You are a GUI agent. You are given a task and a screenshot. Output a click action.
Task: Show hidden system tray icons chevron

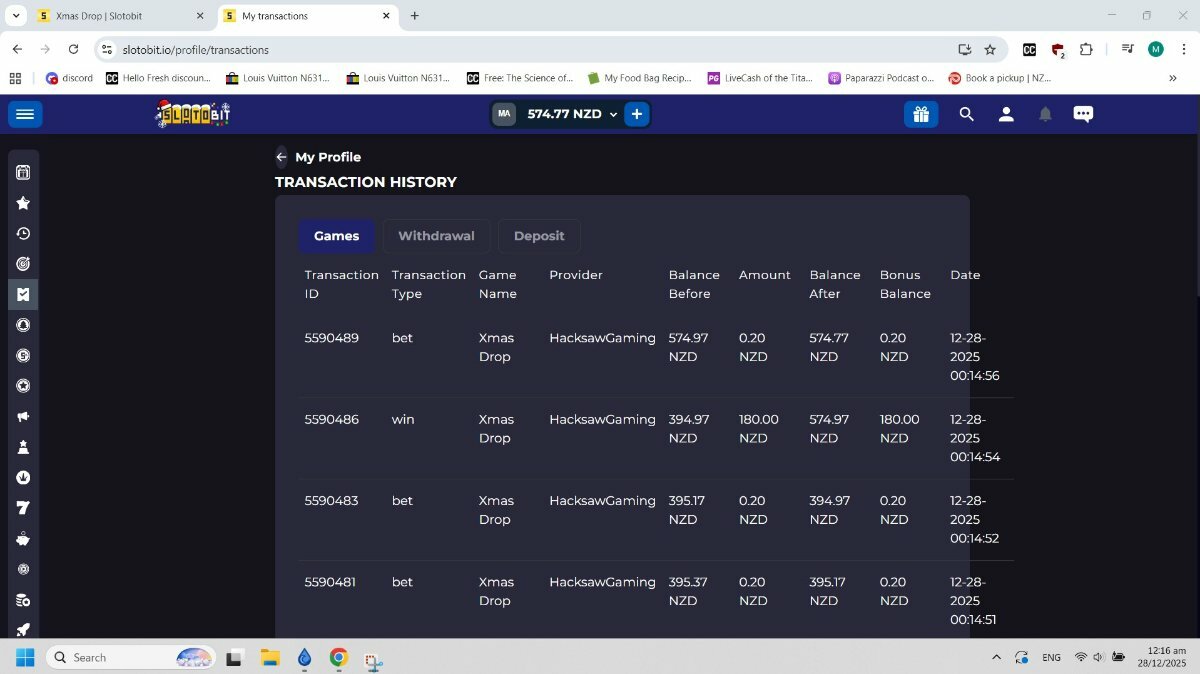(x=996, y=657)
